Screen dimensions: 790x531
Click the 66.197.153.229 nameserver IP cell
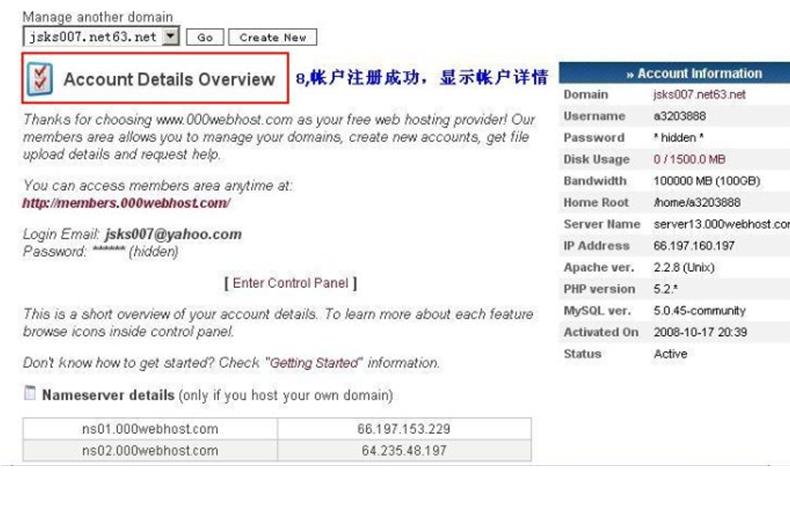[x=404, y=429]
